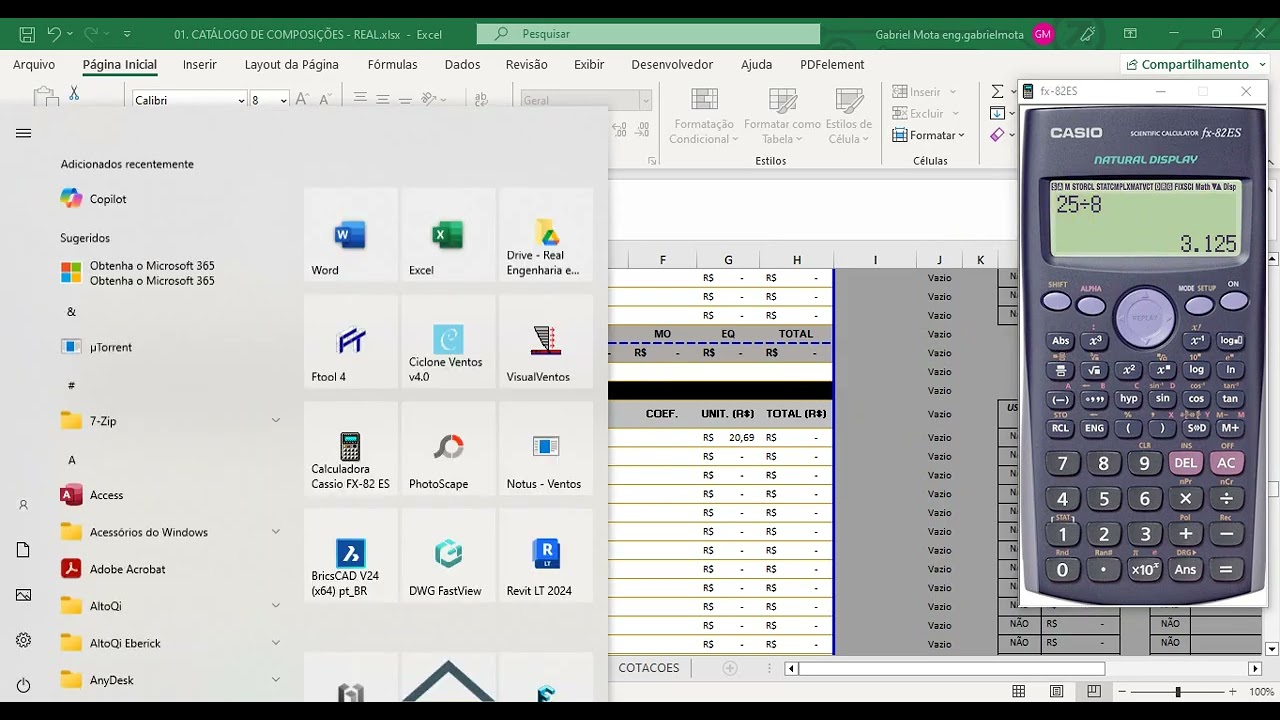Click the Pesquisar search box

pyautogui.click(x=648, y=34)
